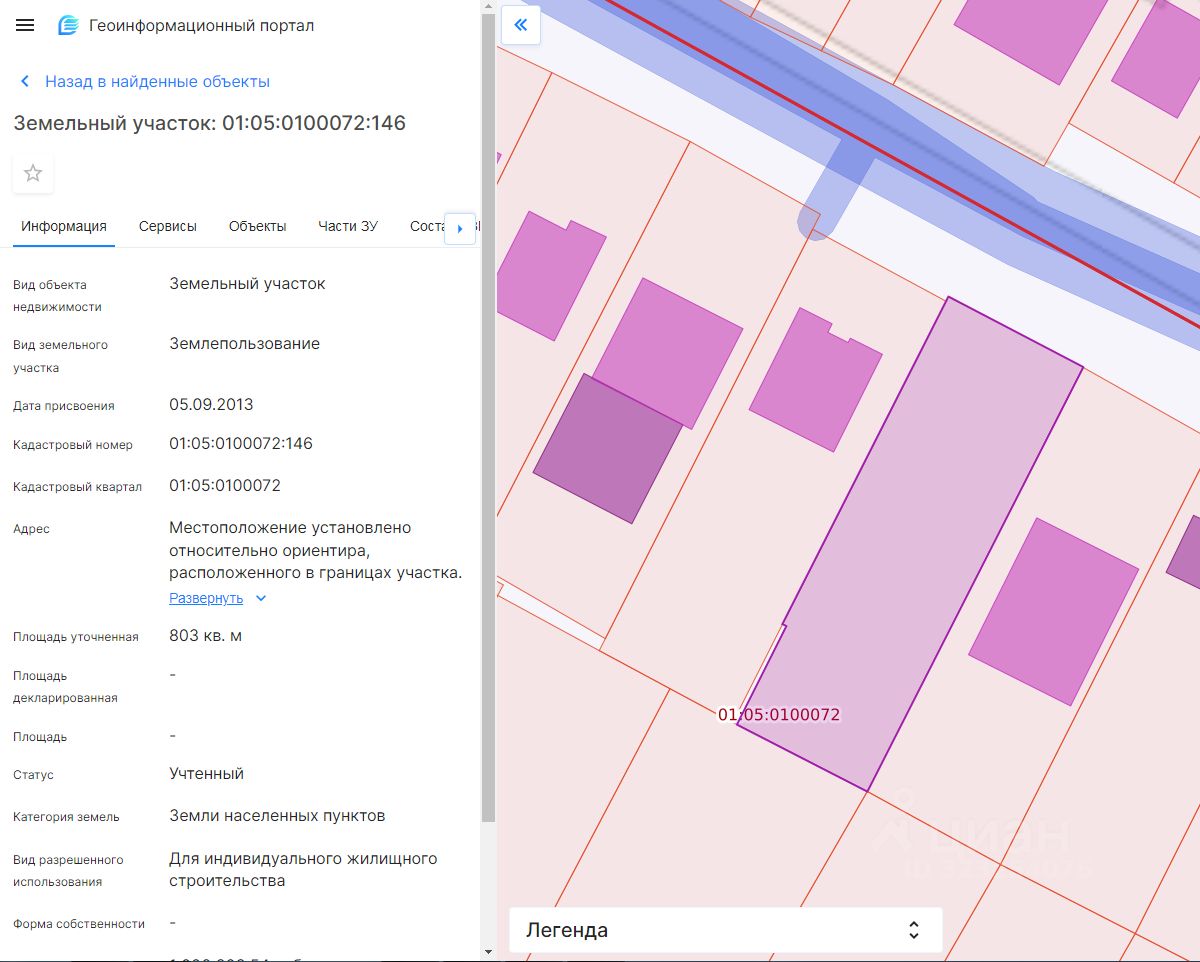Click the back arrow icon

tap(25, 81)
